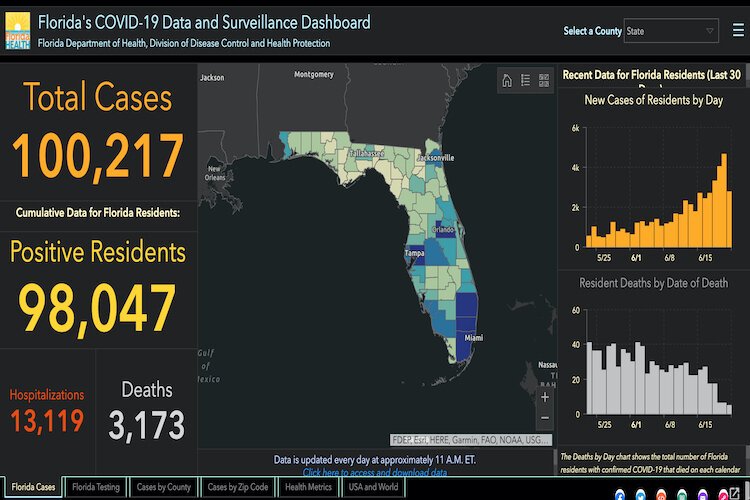Click the 'Resident Deaths by Date of Death' title
Image resolution: width=750 pixels, height=500 pixels.
pyautogui.click(x=653, y=283)
